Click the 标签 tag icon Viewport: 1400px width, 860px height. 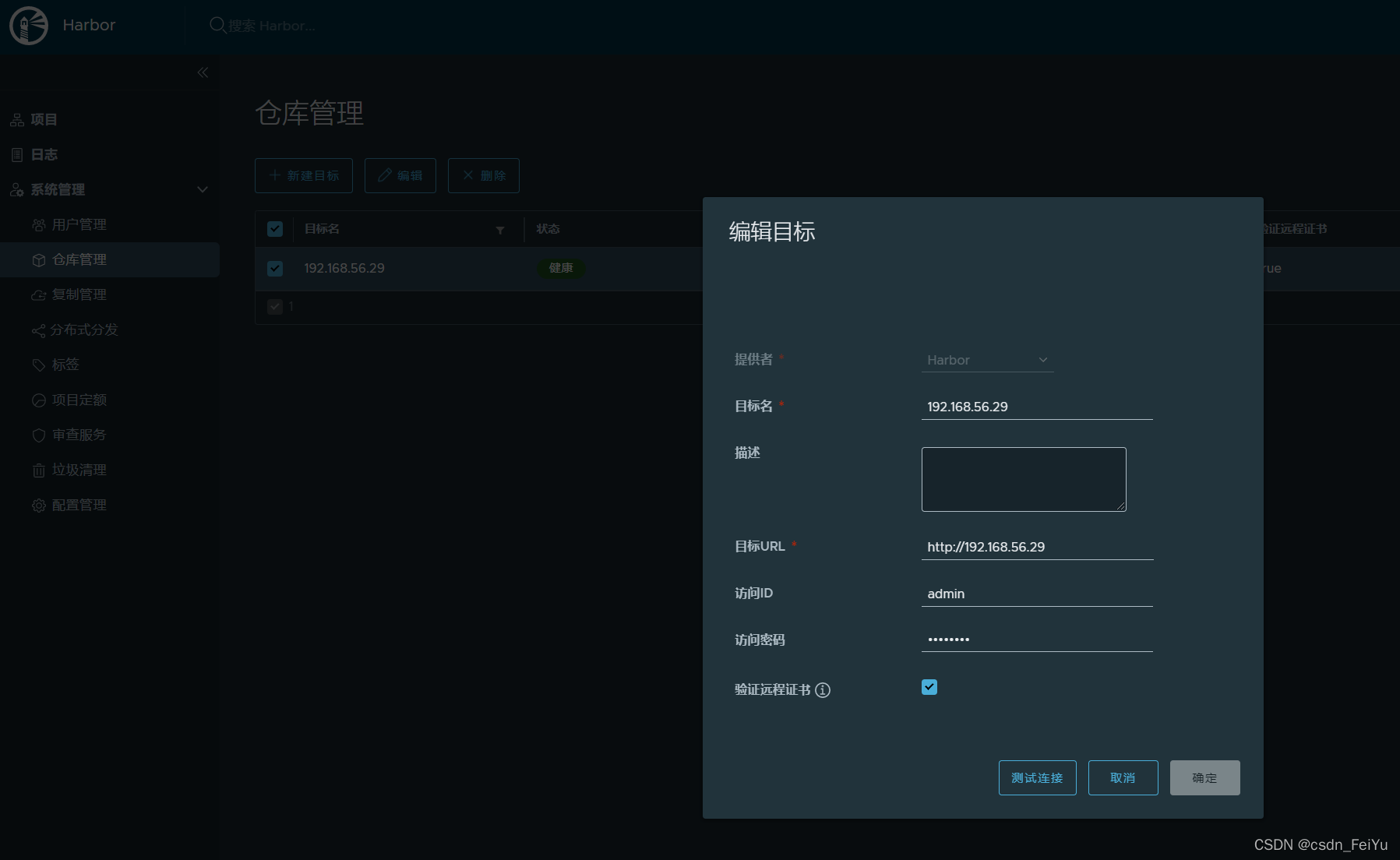click(x=39, y=365)
